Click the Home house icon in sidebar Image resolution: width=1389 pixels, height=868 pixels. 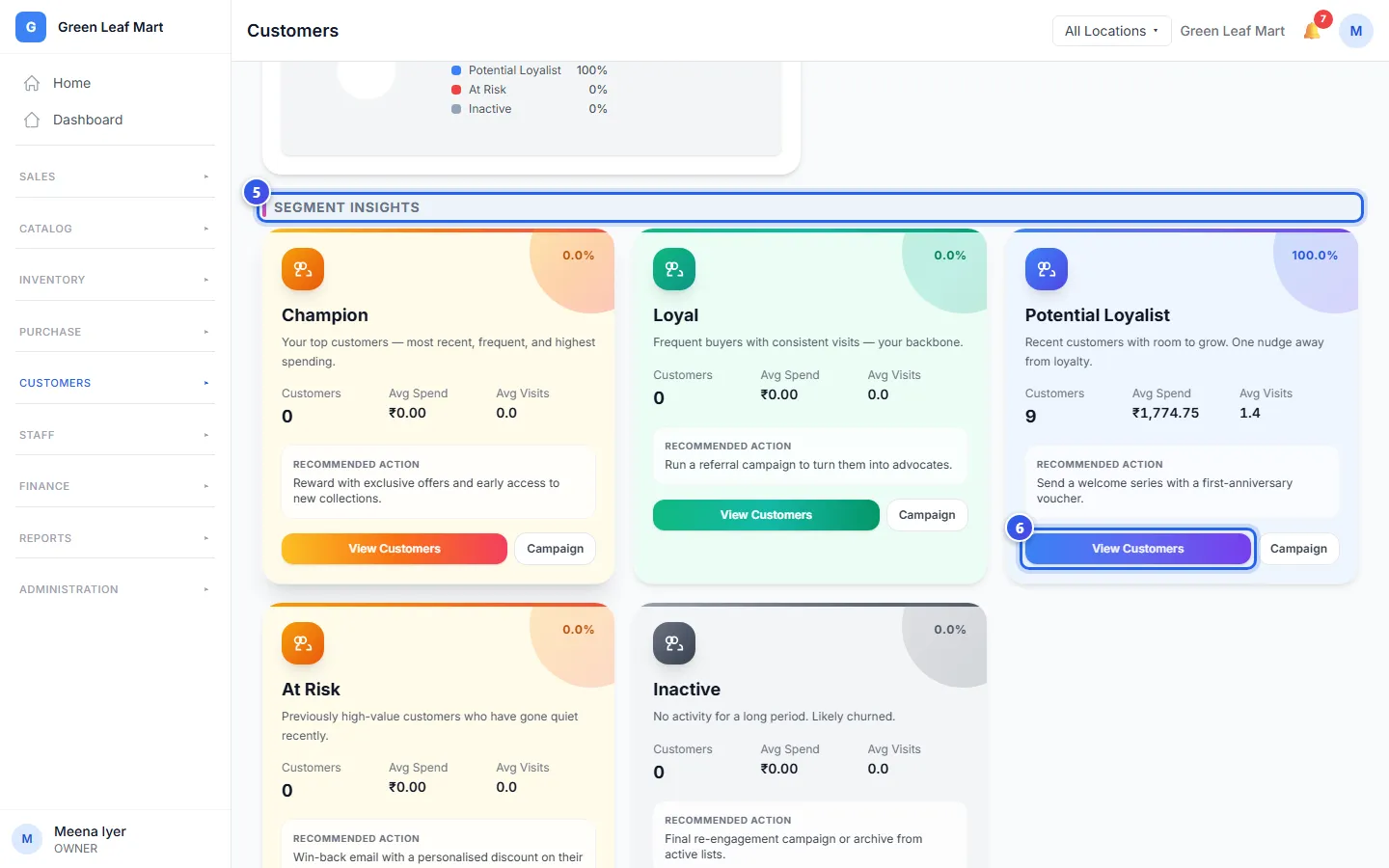pos(32,83)
